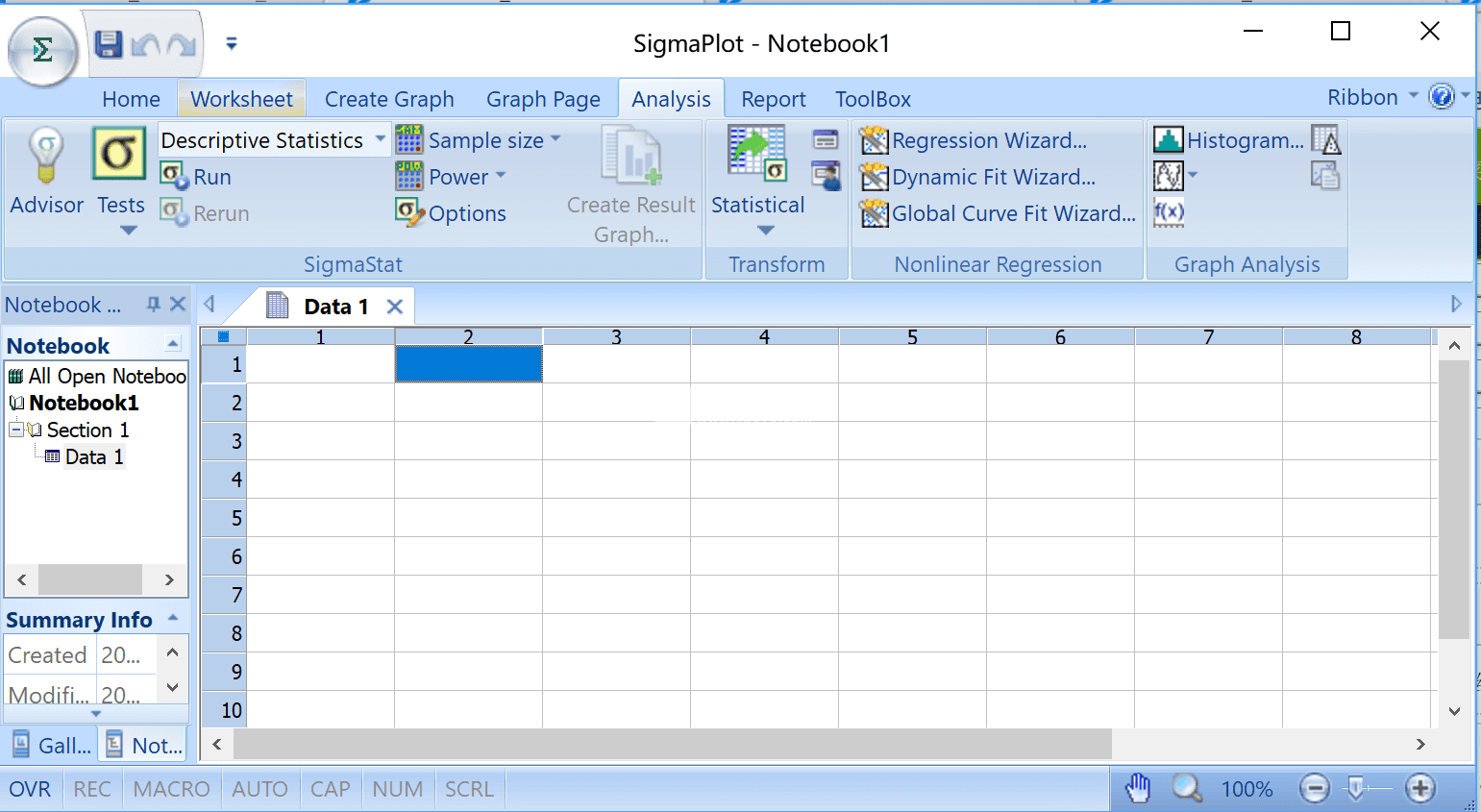
Task: Toggle the AUTO indicator in status bar
Action: [x=259, y=789]
